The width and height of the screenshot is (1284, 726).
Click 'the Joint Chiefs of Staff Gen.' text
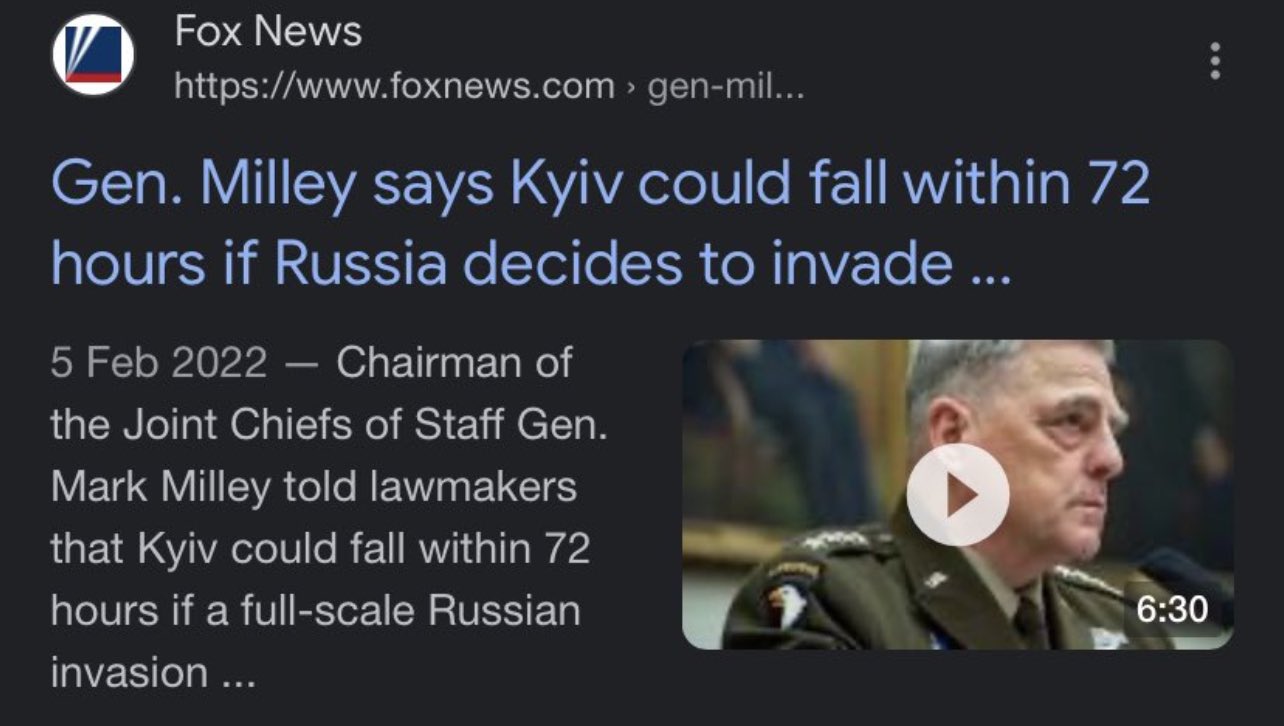pos(328,425)
